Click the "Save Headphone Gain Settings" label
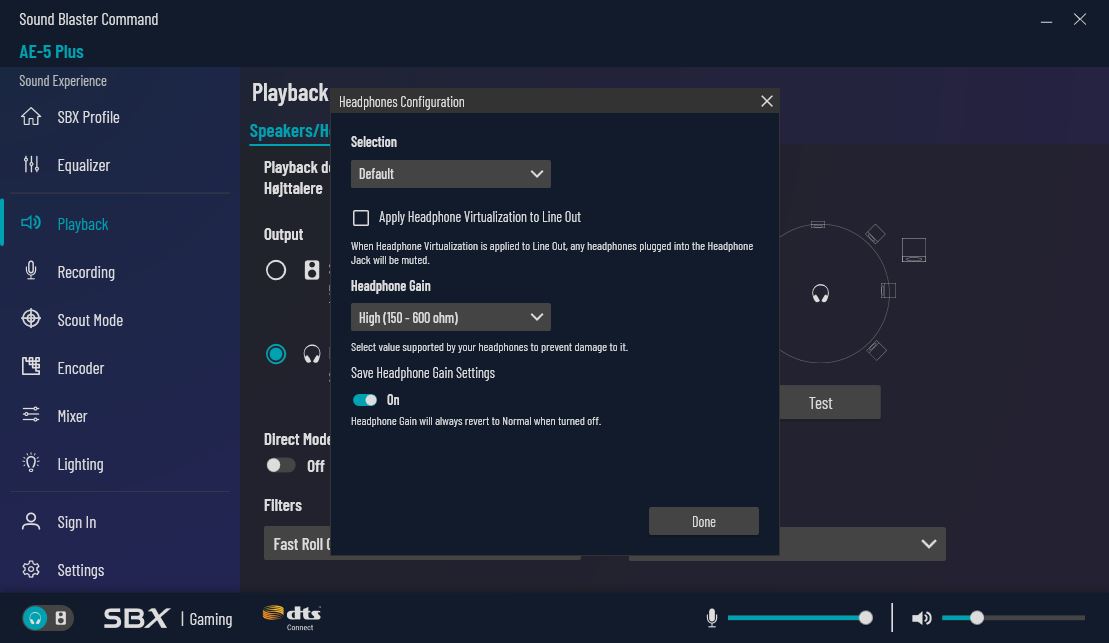This screenshot has width=1109, height=643. (x=423, y=373)
